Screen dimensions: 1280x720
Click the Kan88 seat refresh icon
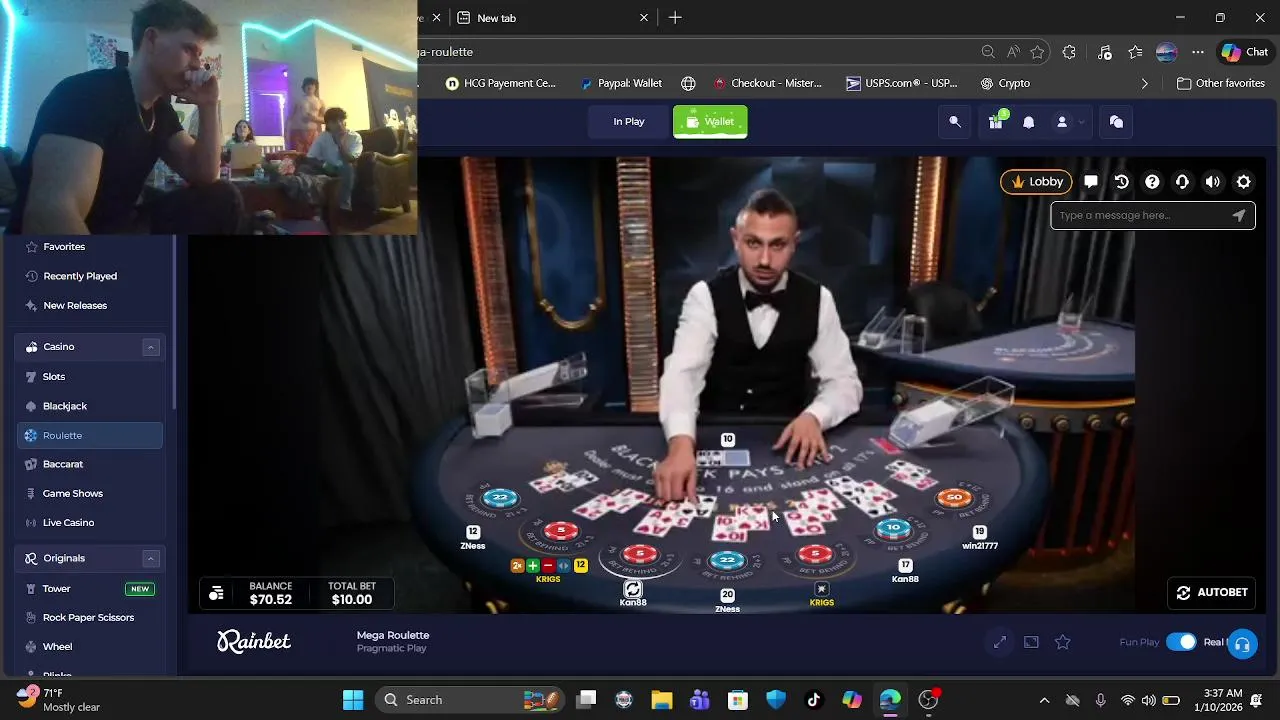pyautogui.click(x=632, y=589)
